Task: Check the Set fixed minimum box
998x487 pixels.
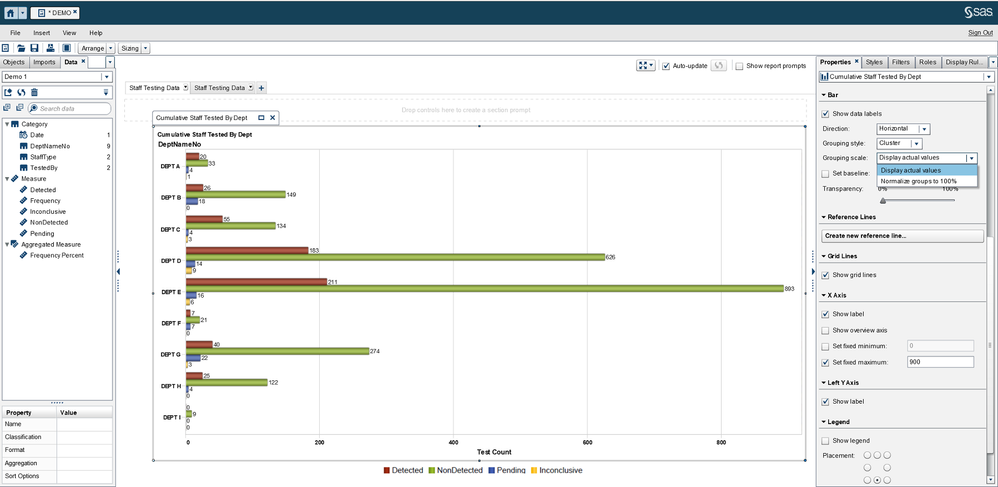Action: click(x=826, y=346)
